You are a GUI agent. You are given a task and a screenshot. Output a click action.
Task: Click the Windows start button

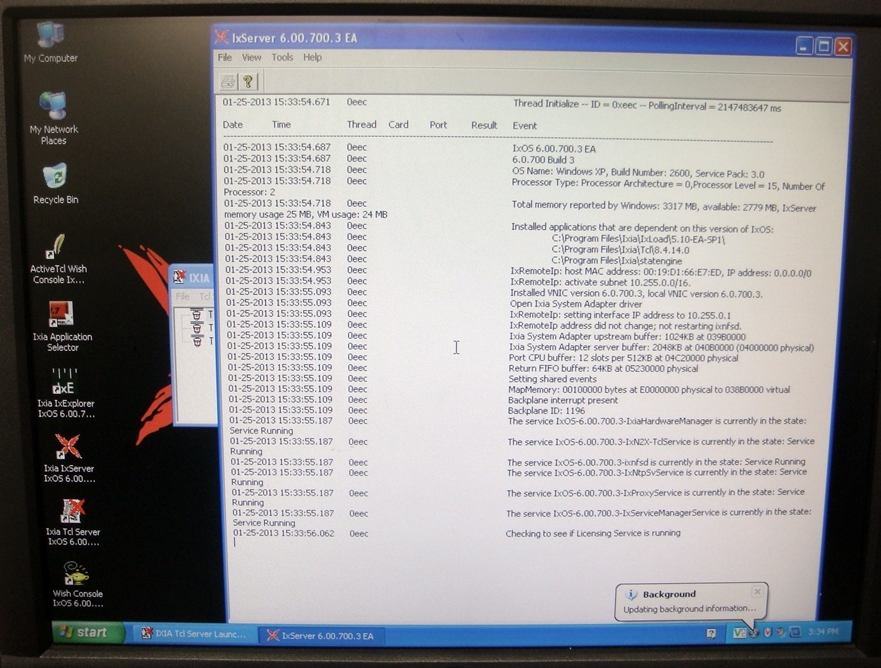[x=88, y=633]
